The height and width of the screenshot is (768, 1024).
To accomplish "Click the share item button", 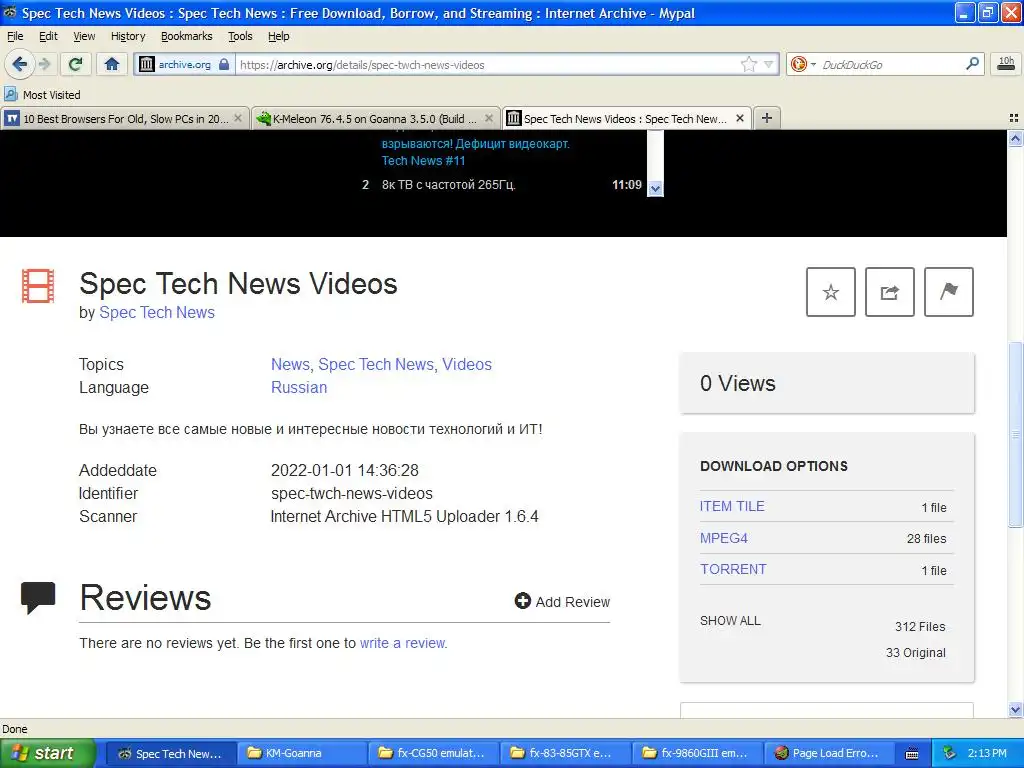I will [x=889, y=292].
